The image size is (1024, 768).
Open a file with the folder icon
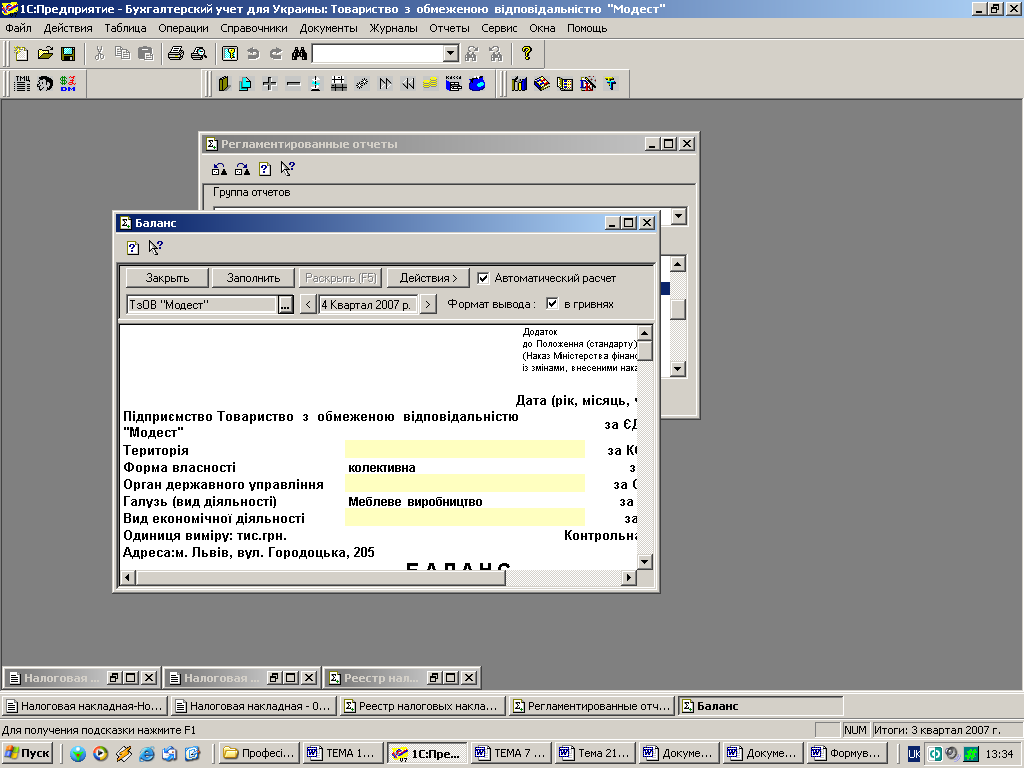click(45, 54)
